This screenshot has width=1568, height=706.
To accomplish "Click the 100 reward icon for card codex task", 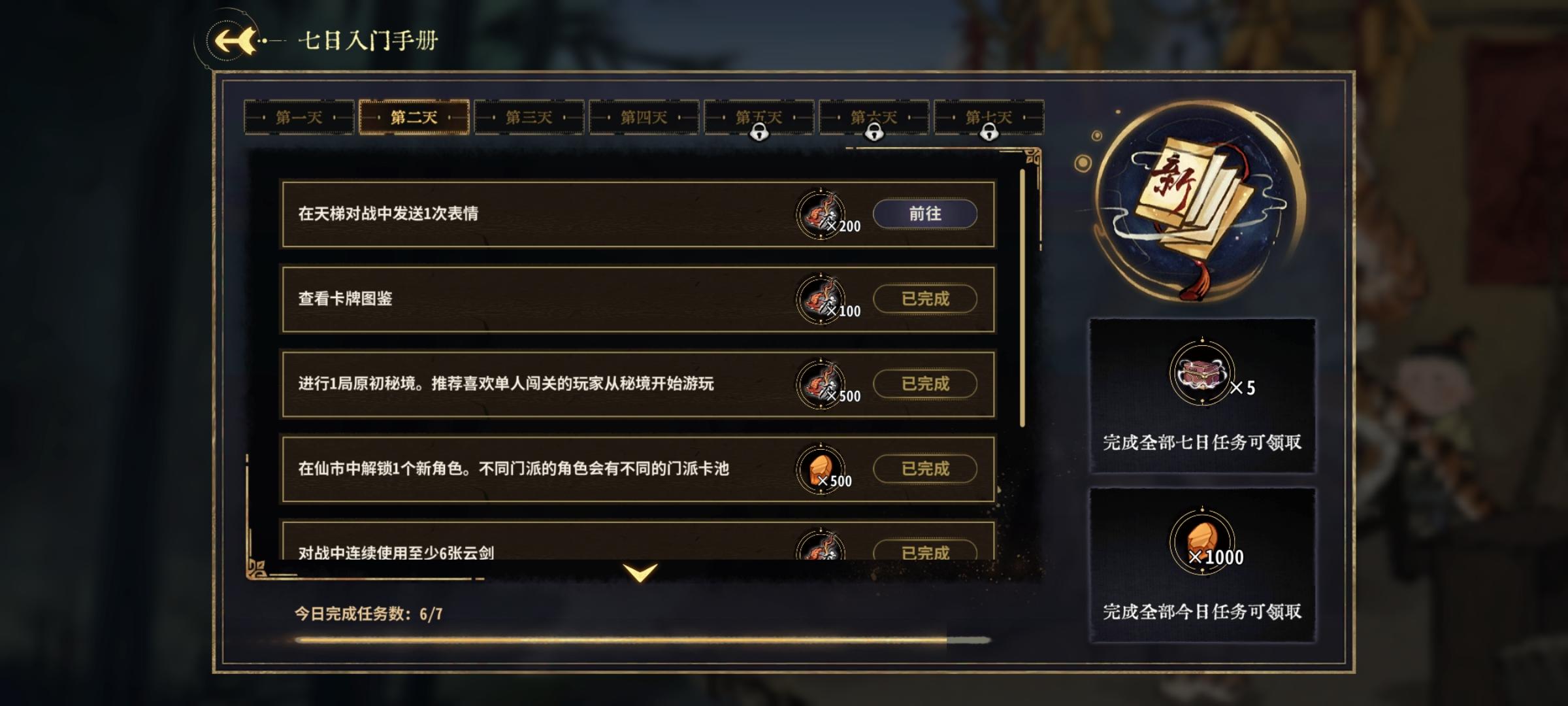I will point(821,299).
